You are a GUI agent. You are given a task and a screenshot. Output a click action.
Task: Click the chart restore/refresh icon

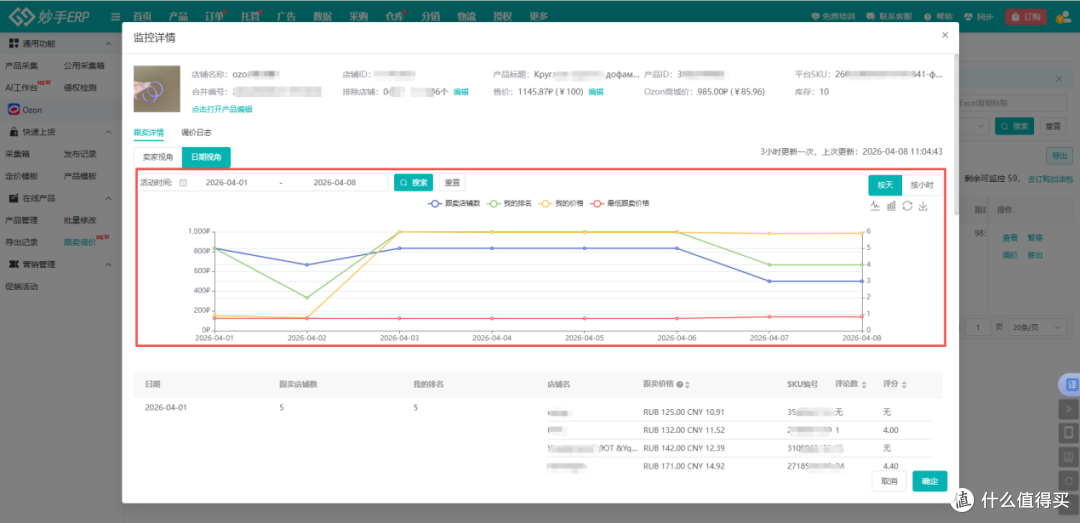point(907,205)
